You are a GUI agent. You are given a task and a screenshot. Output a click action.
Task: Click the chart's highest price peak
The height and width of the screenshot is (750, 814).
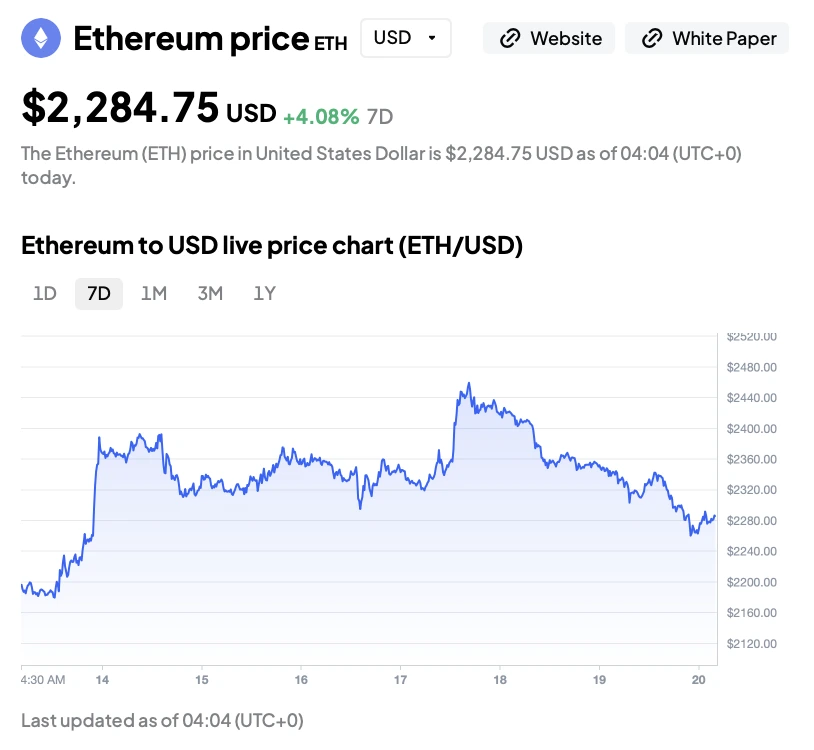click(x=468, y=384)
